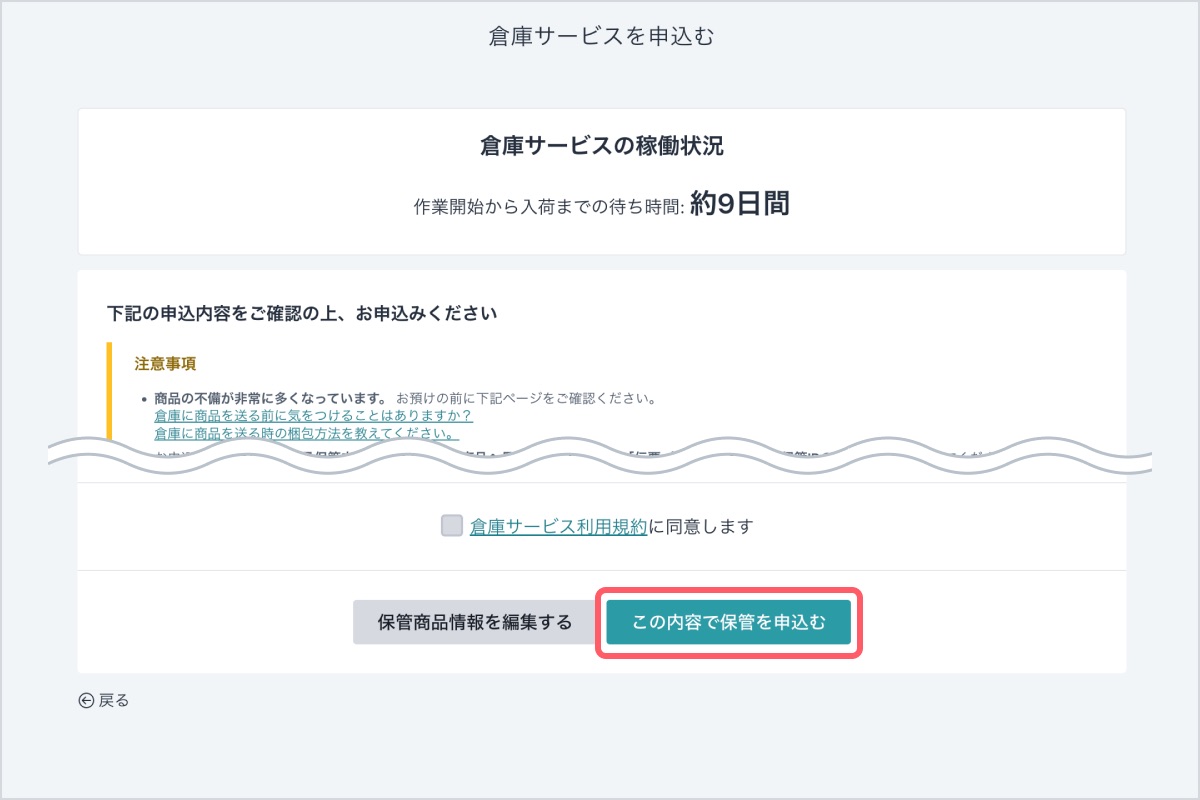This screenshot has width=1200, height=800.
Task: Click the 倉庫サービスを申込む page title
Action: click(601, 37)
